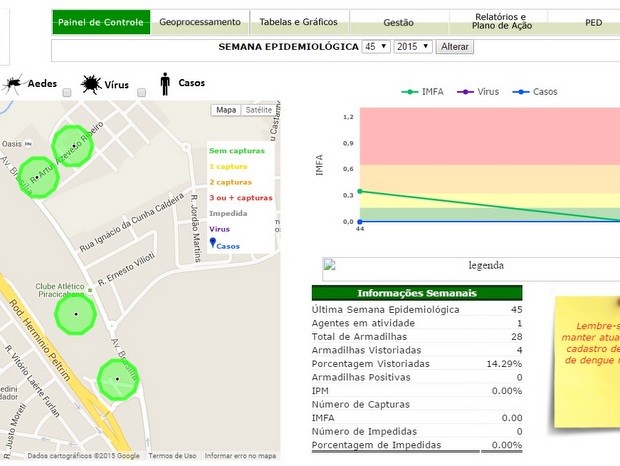Image resolution: width=620 pixels, height=466 pixels.
Task: Click Informar erro no mapa link
Action: (x=240, y=456)
